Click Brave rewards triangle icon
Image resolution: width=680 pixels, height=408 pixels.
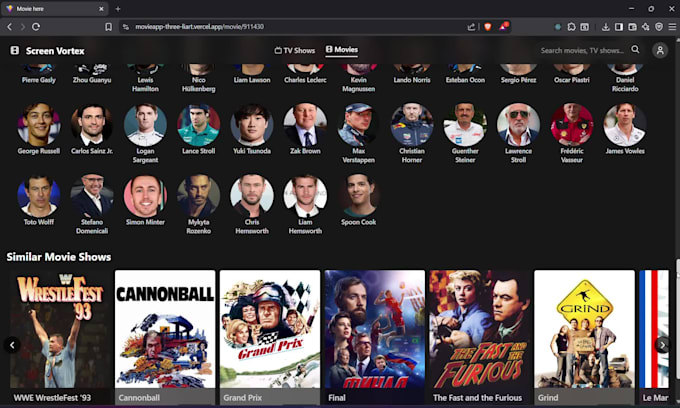coord(503,27)
